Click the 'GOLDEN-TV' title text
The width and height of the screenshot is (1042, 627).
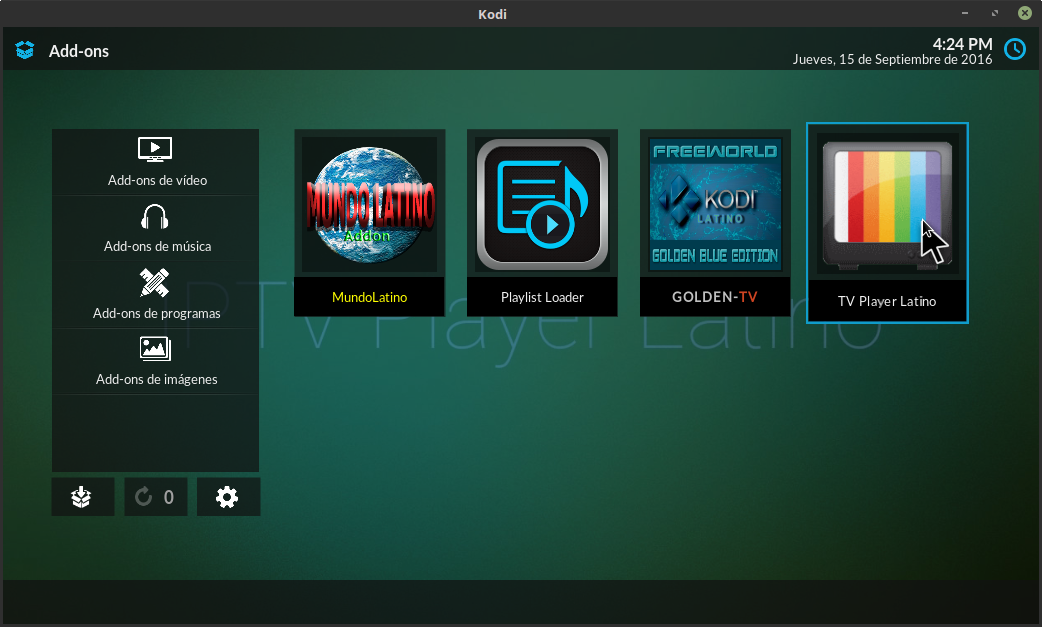click(714, 297)
